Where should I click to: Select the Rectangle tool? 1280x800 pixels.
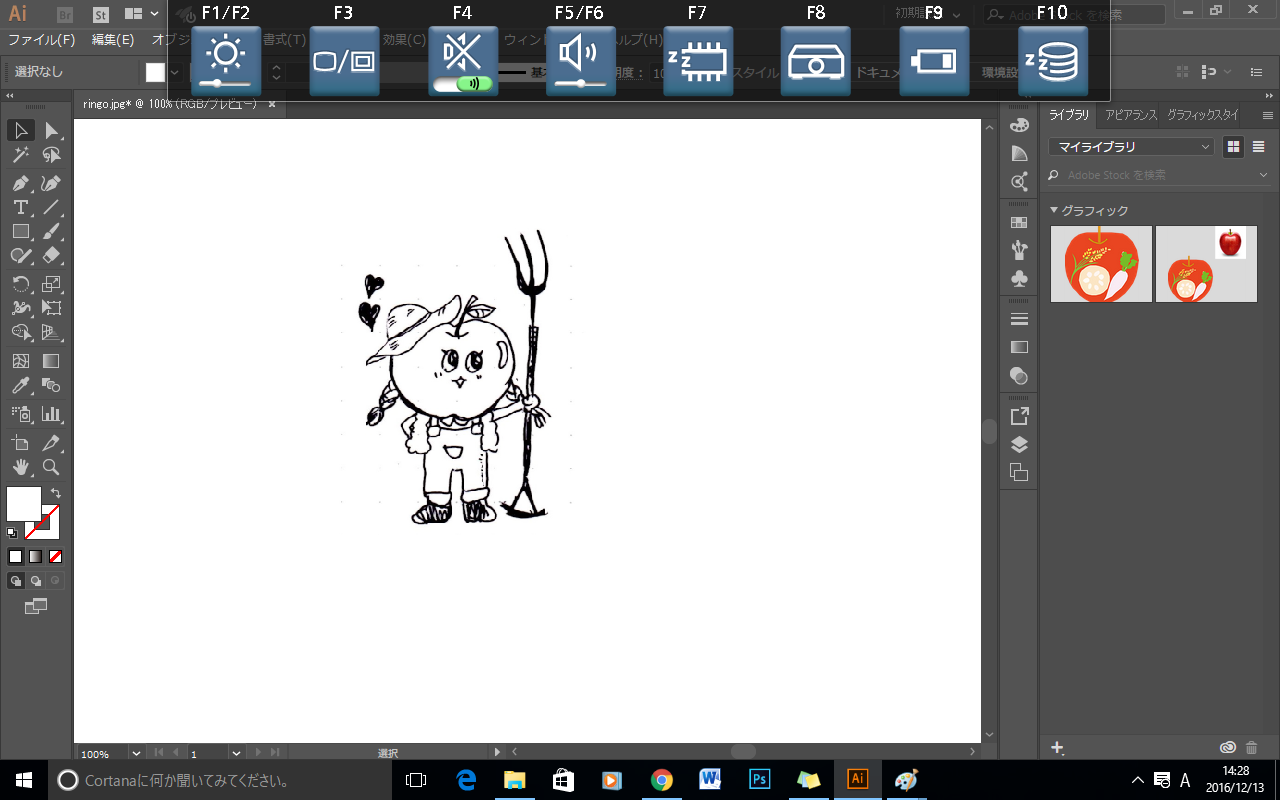pos(20,232)
